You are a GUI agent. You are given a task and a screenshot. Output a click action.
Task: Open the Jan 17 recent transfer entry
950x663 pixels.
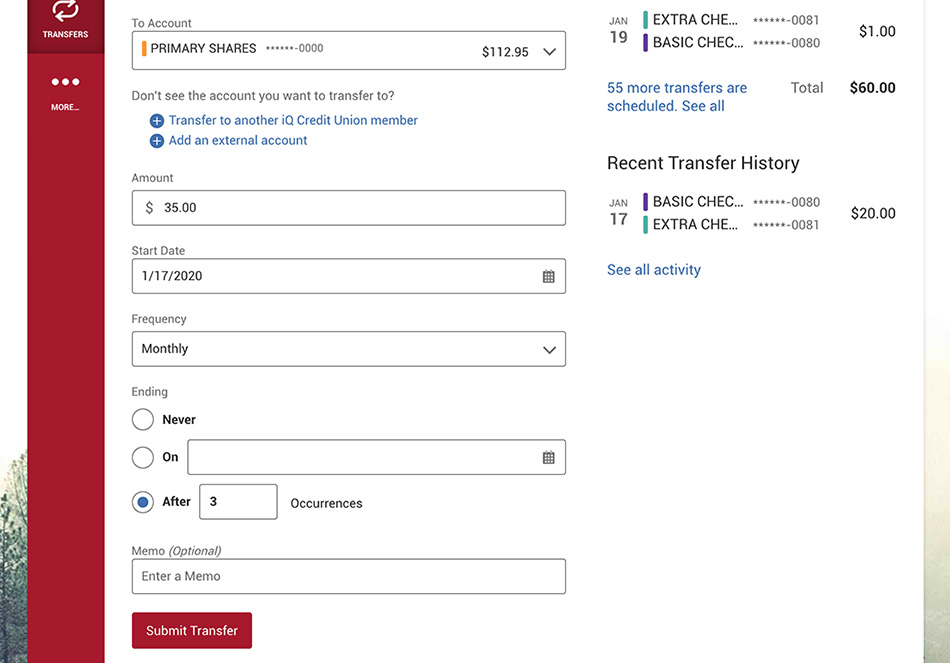coord(750,213)
